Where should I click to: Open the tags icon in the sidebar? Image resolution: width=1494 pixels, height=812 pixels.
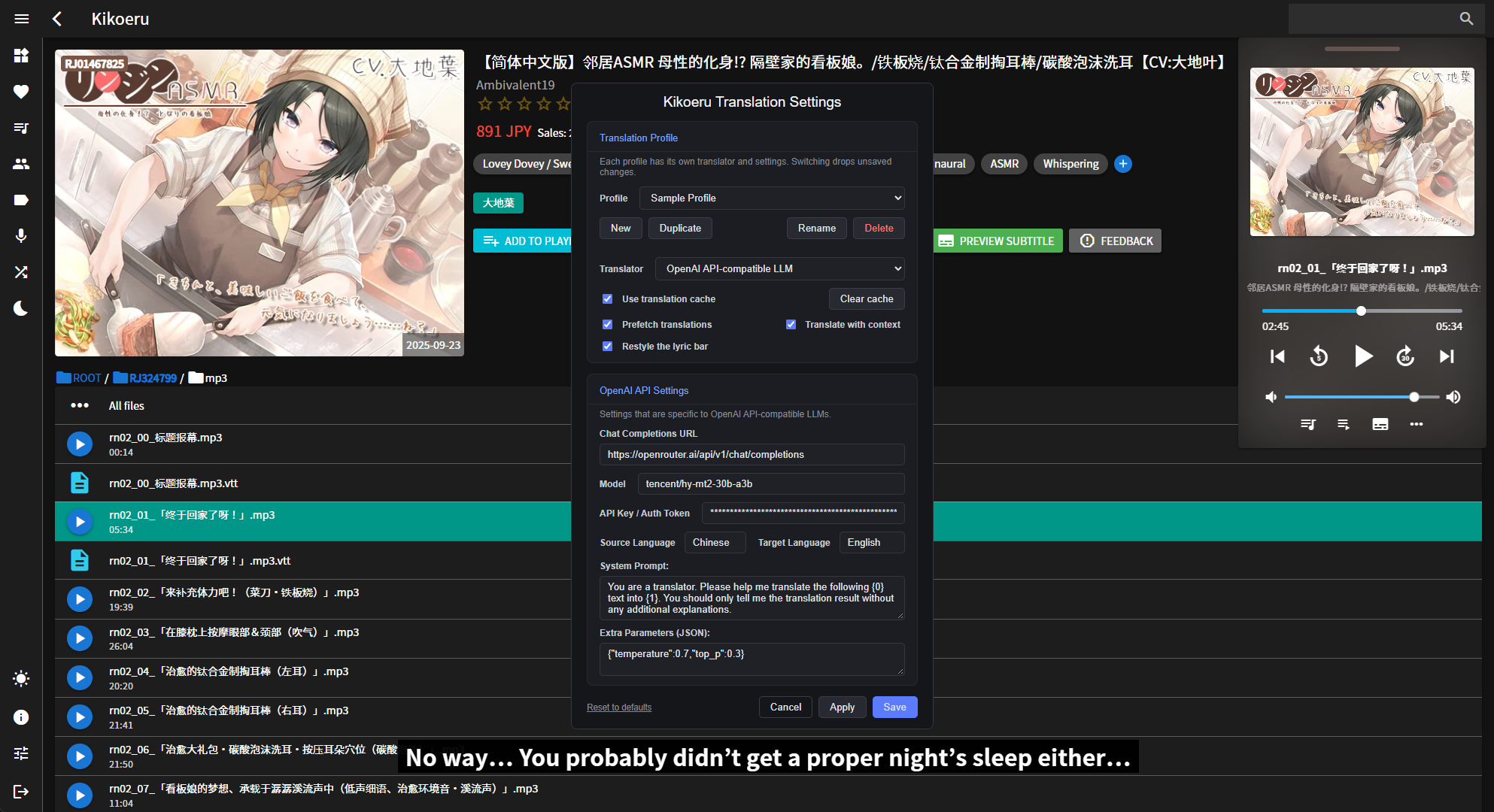click(x=21, y=200)
